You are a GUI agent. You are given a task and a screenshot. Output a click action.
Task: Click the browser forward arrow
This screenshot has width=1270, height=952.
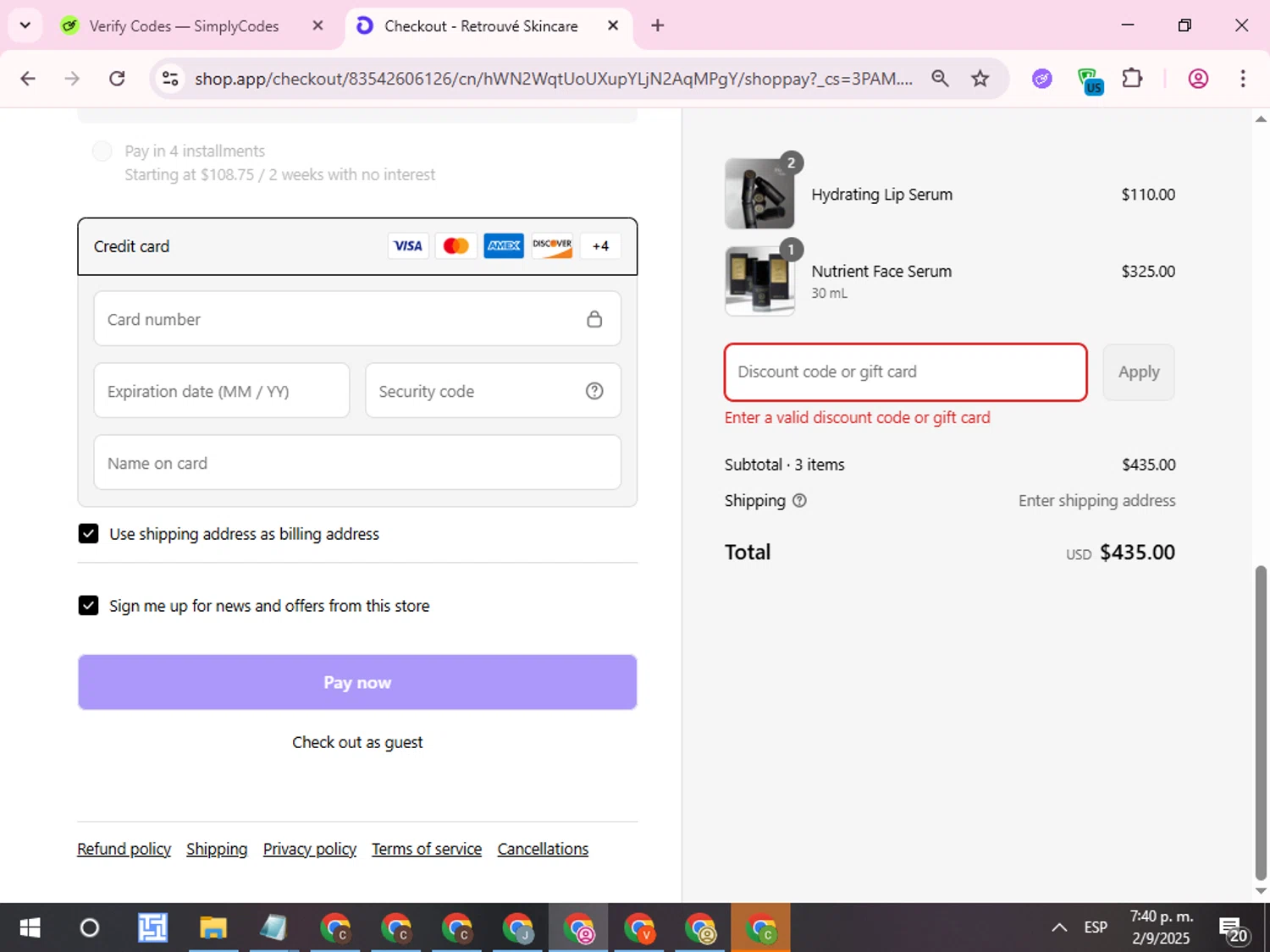coord(72,79)
